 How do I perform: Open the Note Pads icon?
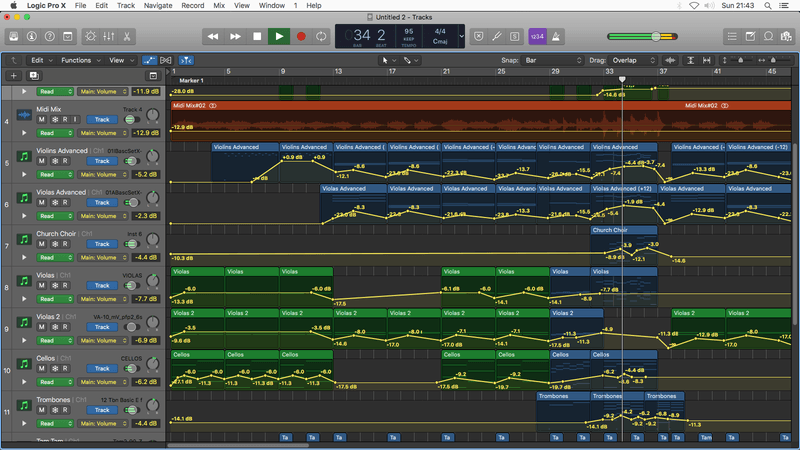coord(751,36)
